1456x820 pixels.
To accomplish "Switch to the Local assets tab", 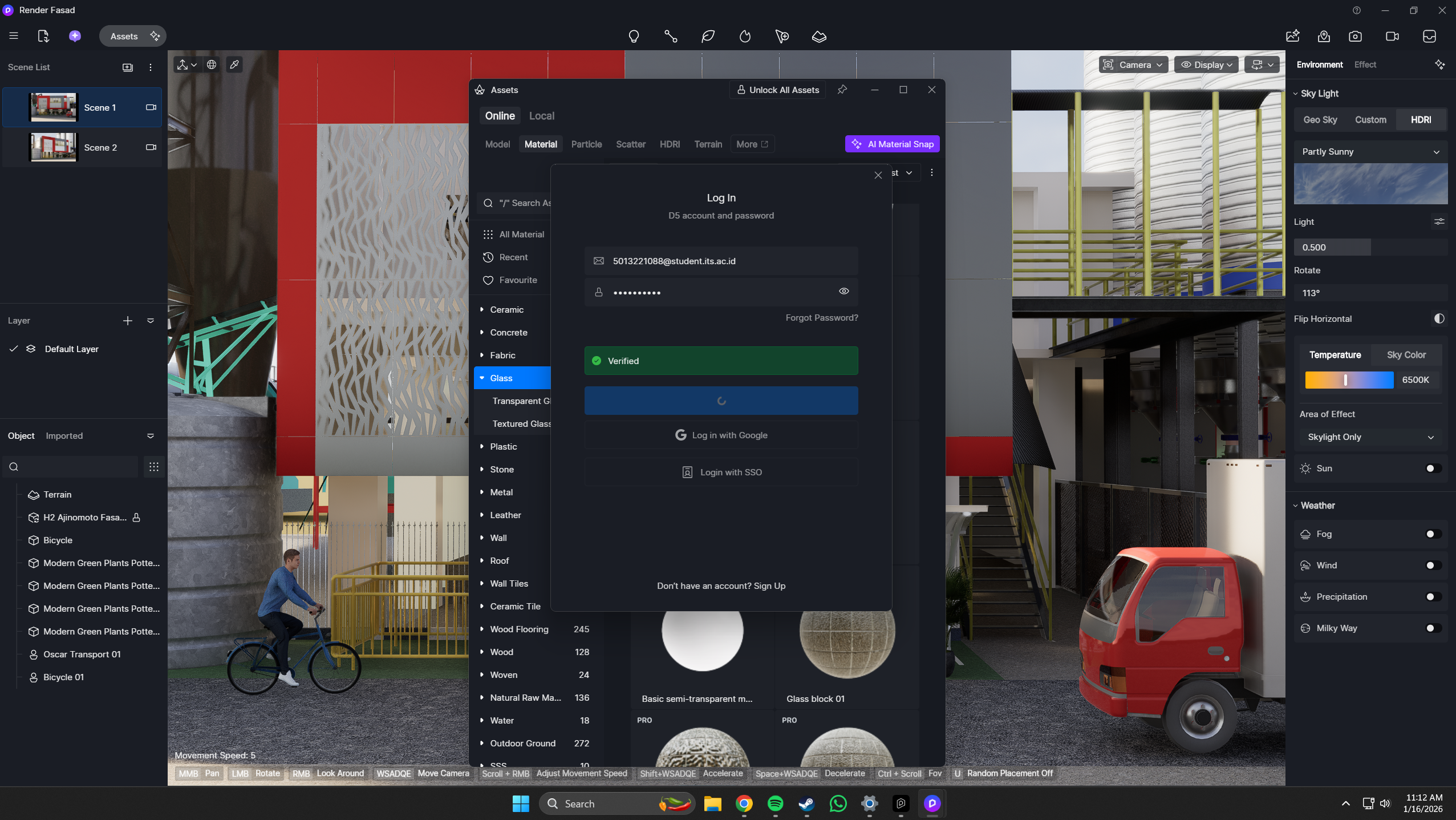I will point(541,116).
